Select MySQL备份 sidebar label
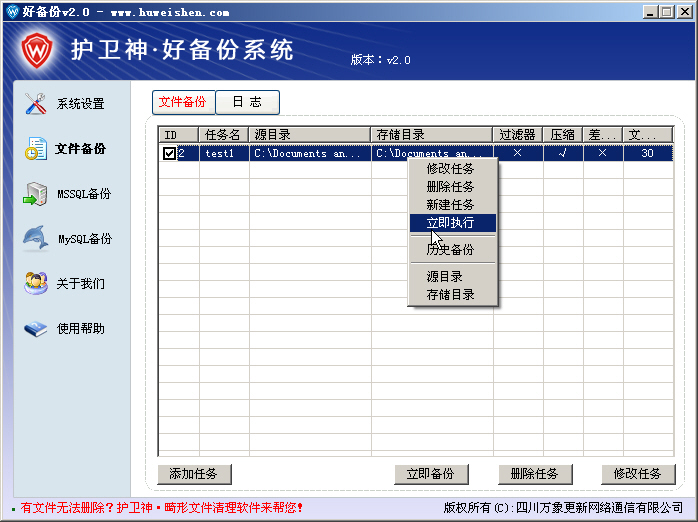Image resolution: width=698 pixels, height=522 pixels. pyautogui.click(x=85, y=239)
